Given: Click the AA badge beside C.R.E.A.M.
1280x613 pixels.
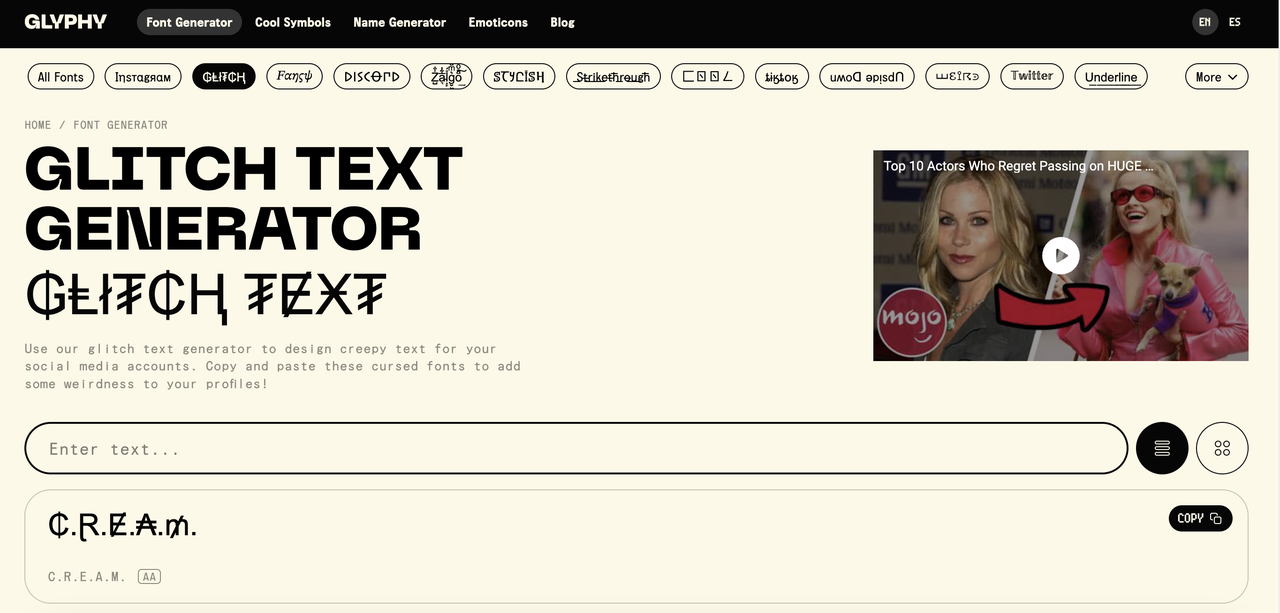Looking at the screenshot, I should click(x=150, y=577).
